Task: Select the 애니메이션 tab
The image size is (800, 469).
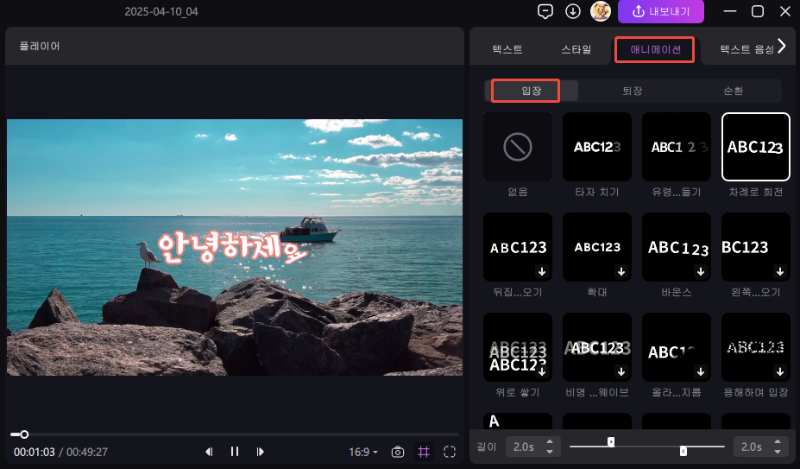Action: point(655,50)
